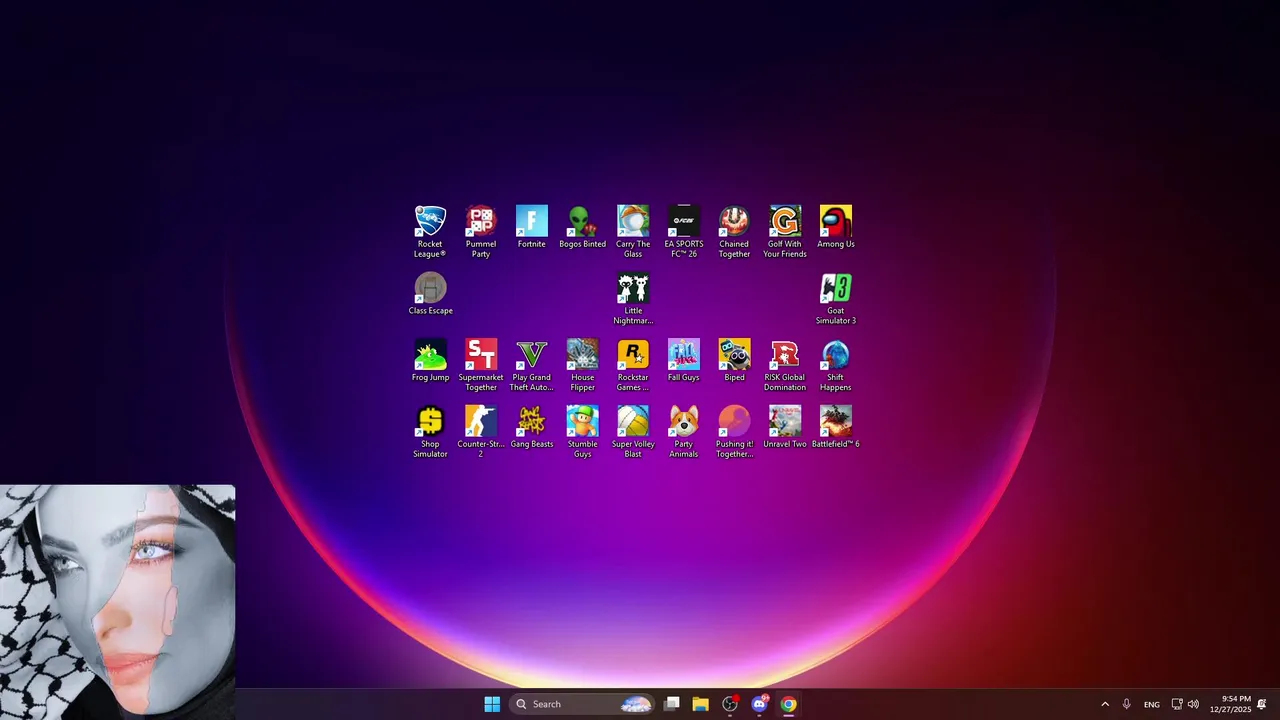Select the Goat Simulator 3 icon
The width and height of the screenshot is (1280, 720).
[836, 299]
